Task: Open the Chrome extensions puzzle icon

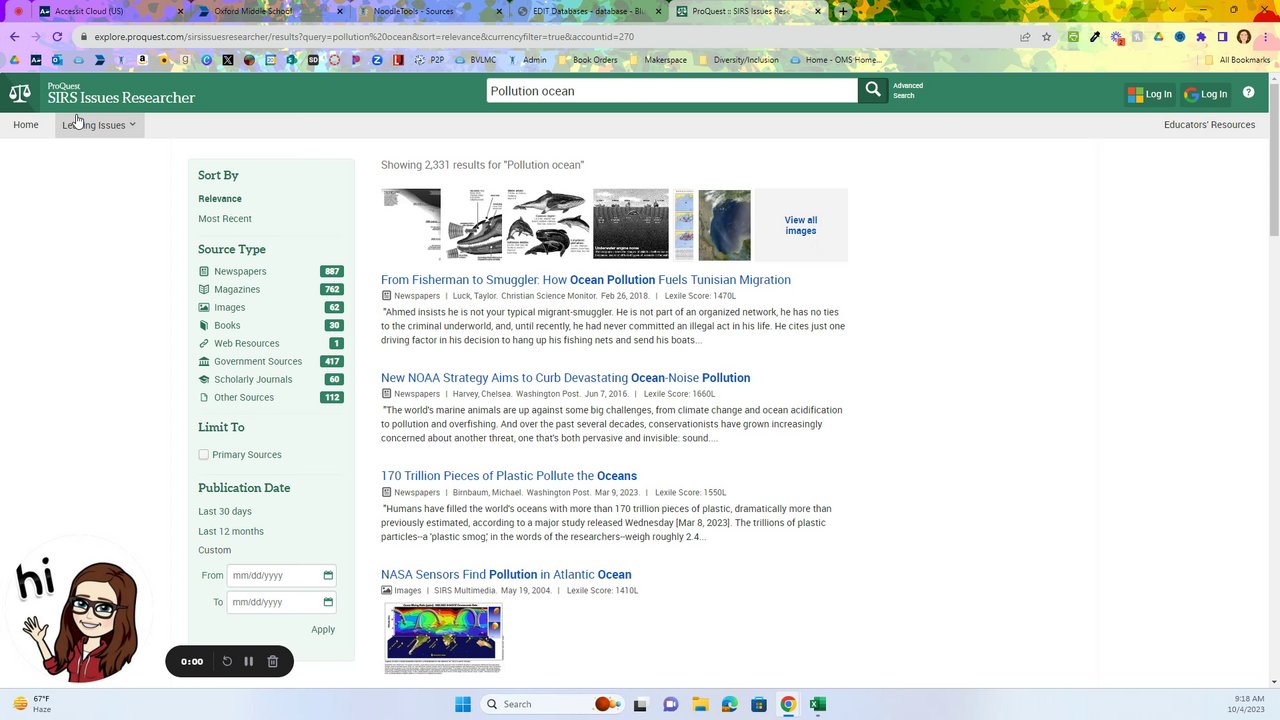Action: tap(1201, 37)
